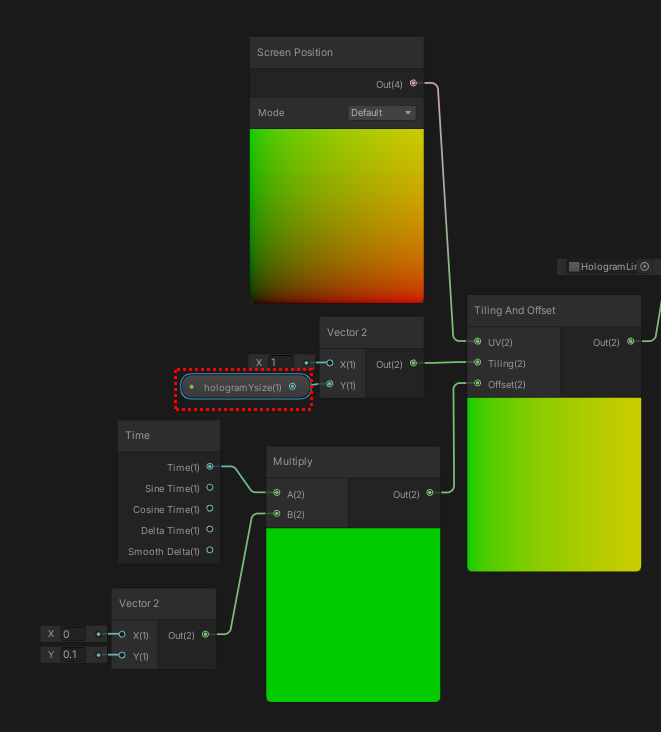Click the Y value field showing 0.1
Screen dimensions: 661x732
(73, 655)
